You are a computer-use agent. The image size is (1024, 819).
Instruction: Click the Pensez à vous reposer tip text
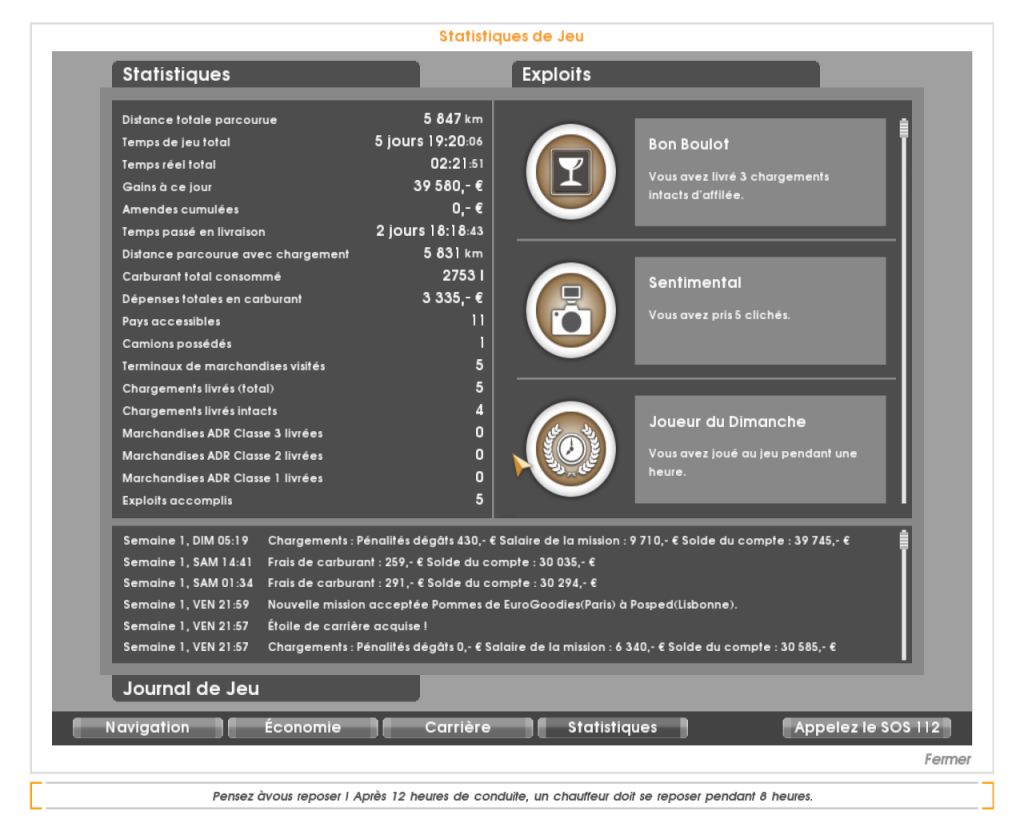[x=512, y=796]
